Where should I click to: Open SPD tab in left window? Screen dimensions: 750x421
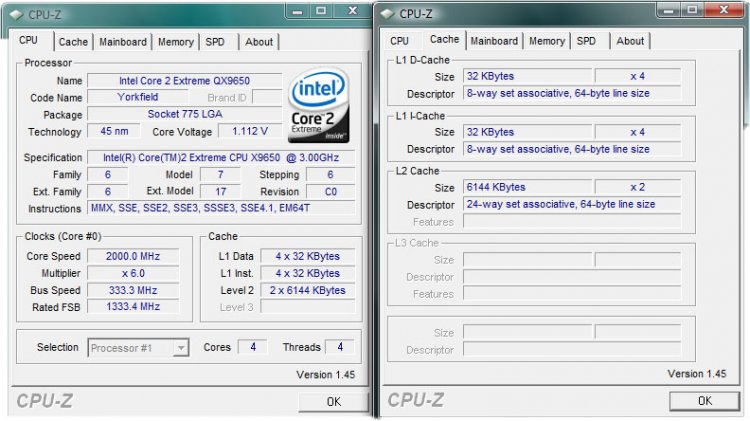[x=215, y=42]
